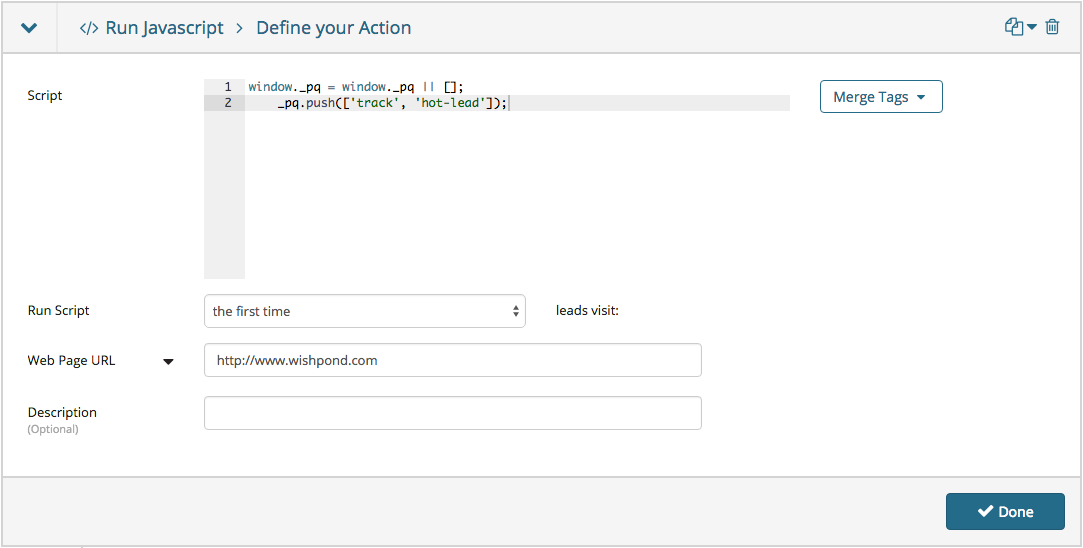Click line number 1 in the gutter
The image size is (1083, 548).
pos(228,87)
